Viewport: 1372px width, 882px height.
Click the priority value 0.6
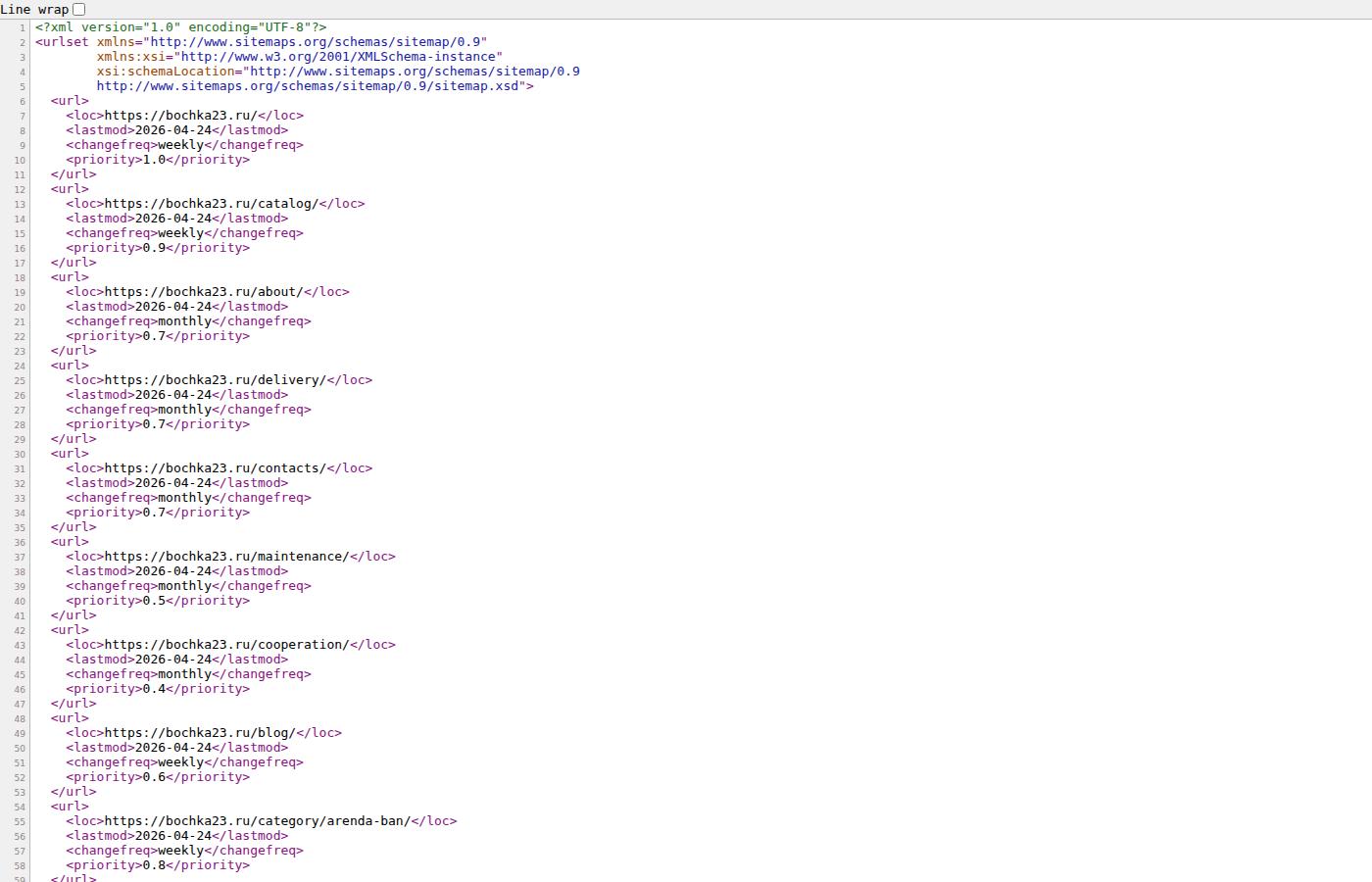tap(154, 777)
